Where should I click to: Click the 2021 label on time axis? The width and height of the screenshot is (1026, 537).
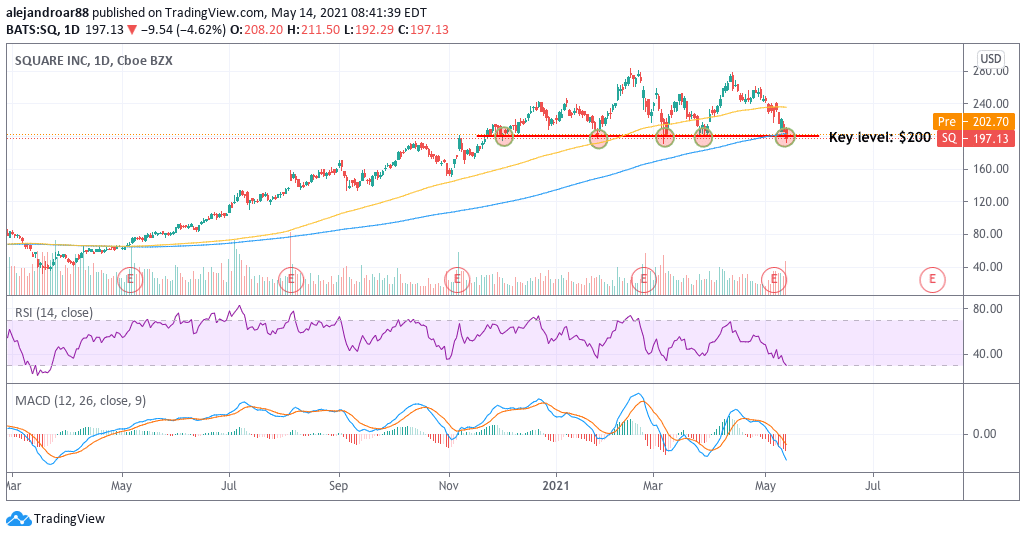557,485
